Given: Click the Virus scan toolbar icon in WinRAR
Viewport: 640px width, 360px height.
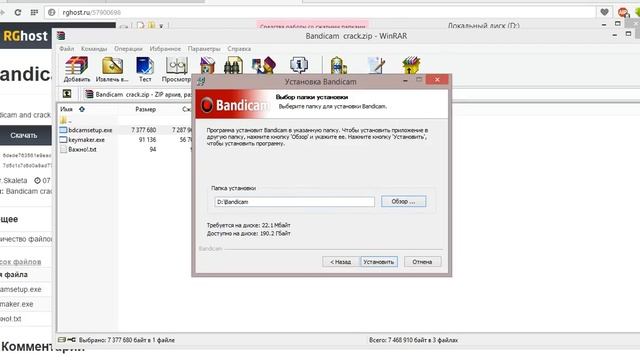Looking at the screenshot, I should pos(338,65).
